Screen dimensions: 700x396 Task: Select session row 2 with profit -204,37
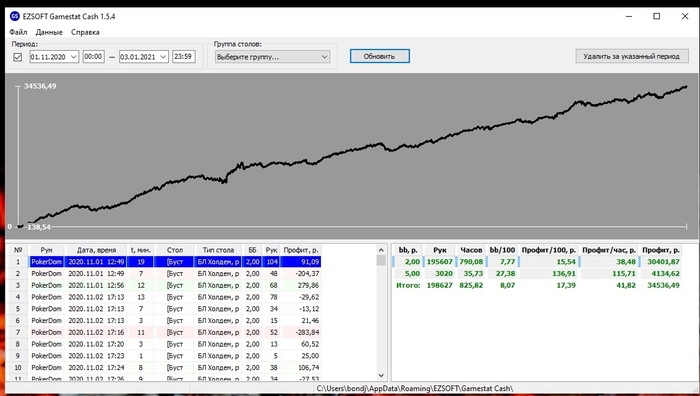[164, 273]
